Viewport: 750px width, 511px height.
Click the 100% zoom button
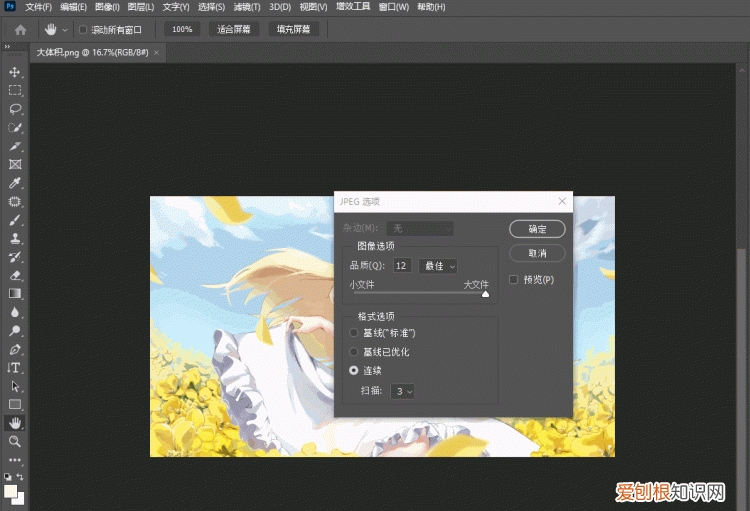pyautogui.click(x=182, y=30)
